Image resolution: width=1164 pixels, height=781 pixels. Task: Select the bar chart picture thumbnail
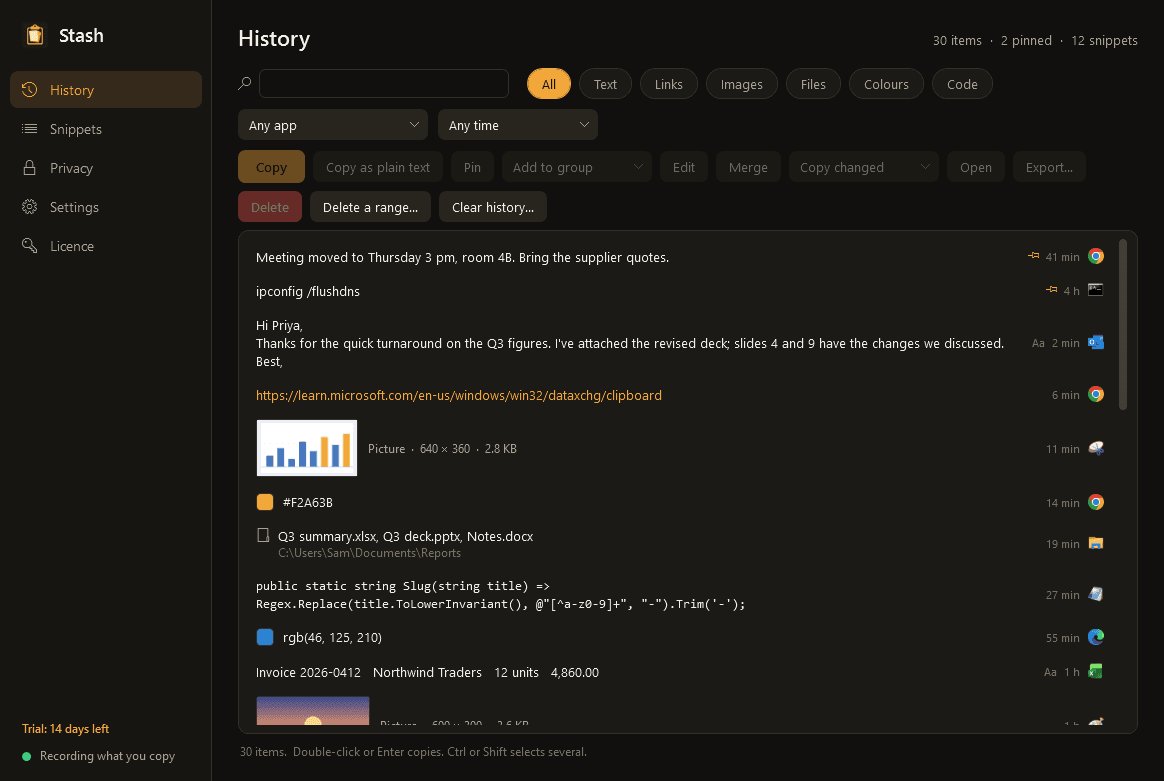[307, 448]
